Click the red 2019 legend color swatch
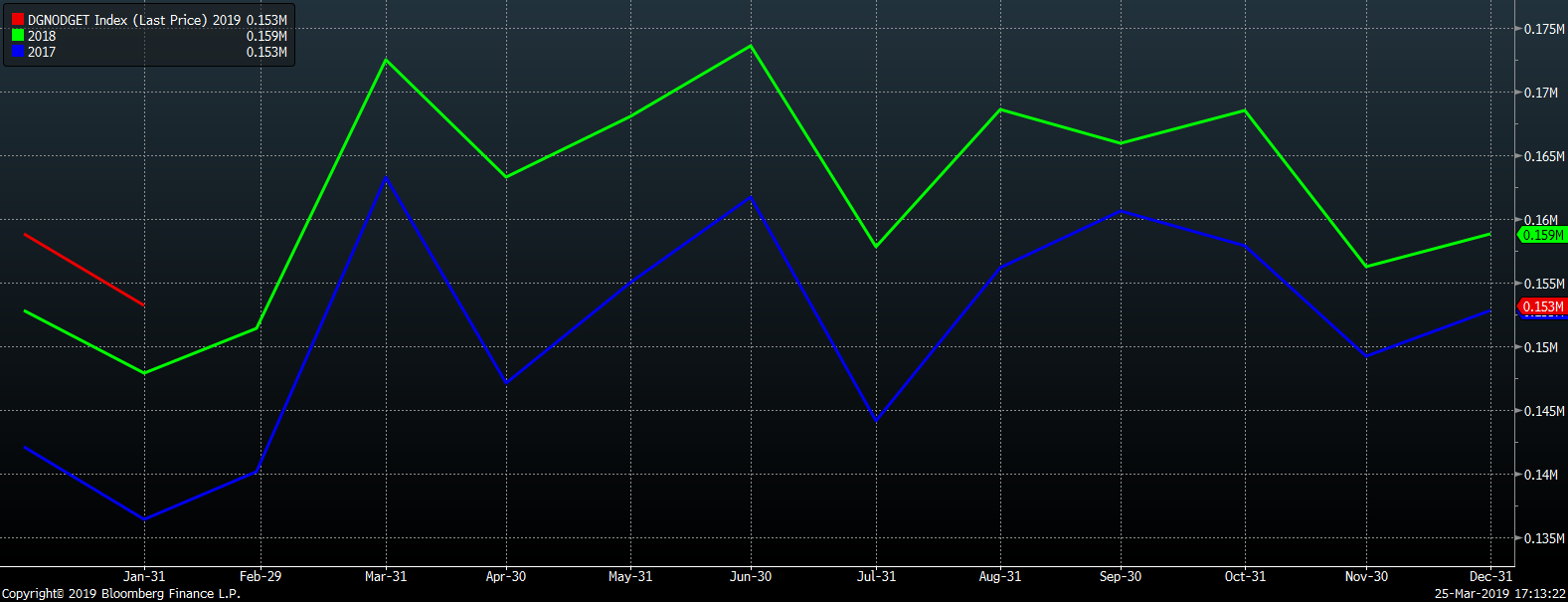 point(18,20)
